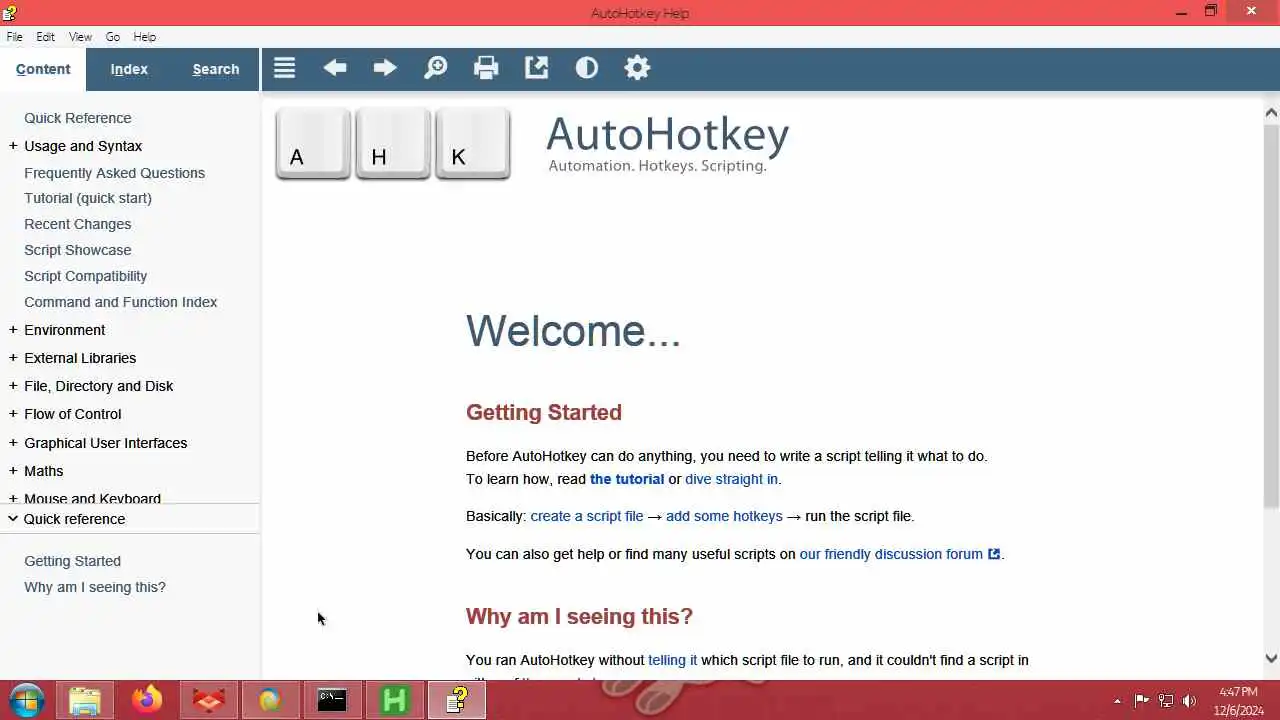Switch to the Content tab
The width and height of the screenshot is (1280, 720).
pyautogui.click(x=43, y=69)
